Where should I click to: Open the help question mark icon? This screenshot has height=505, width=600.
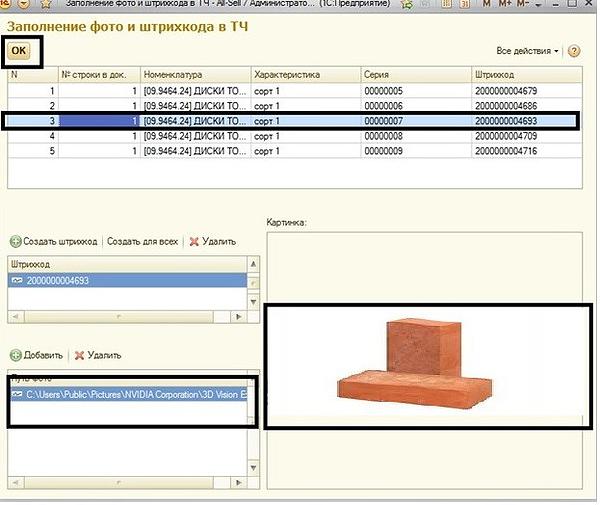coord(574,50)
